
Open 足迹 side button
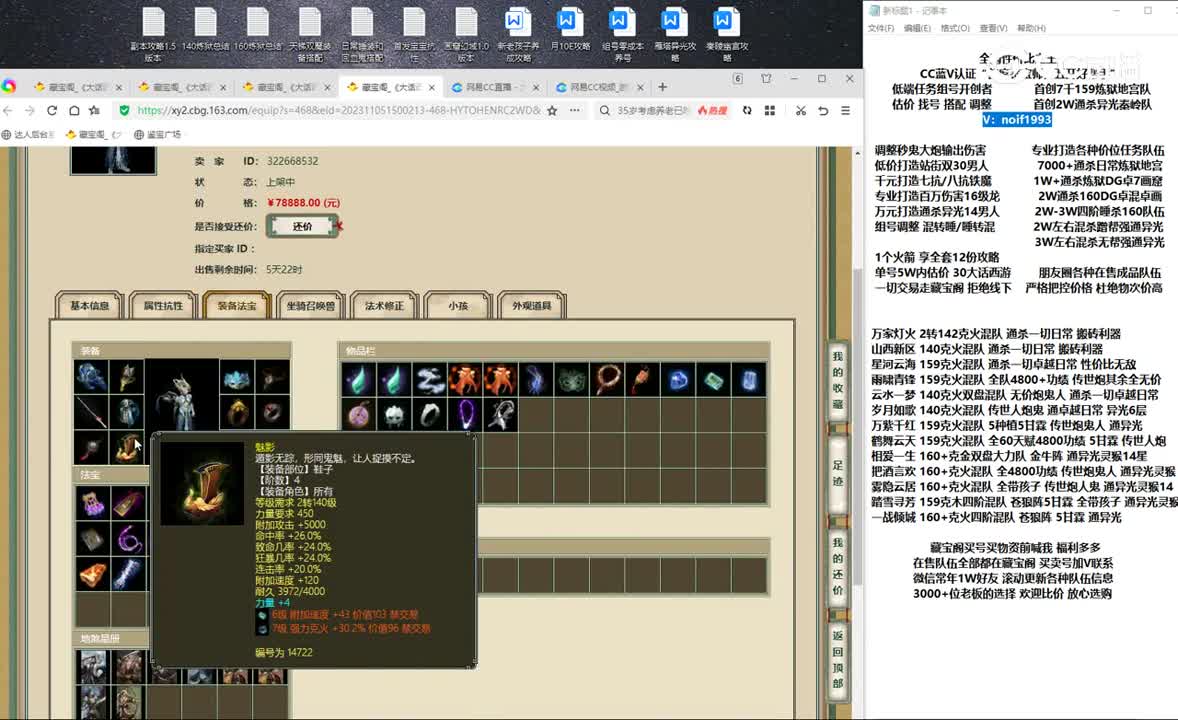pos(838,473)
